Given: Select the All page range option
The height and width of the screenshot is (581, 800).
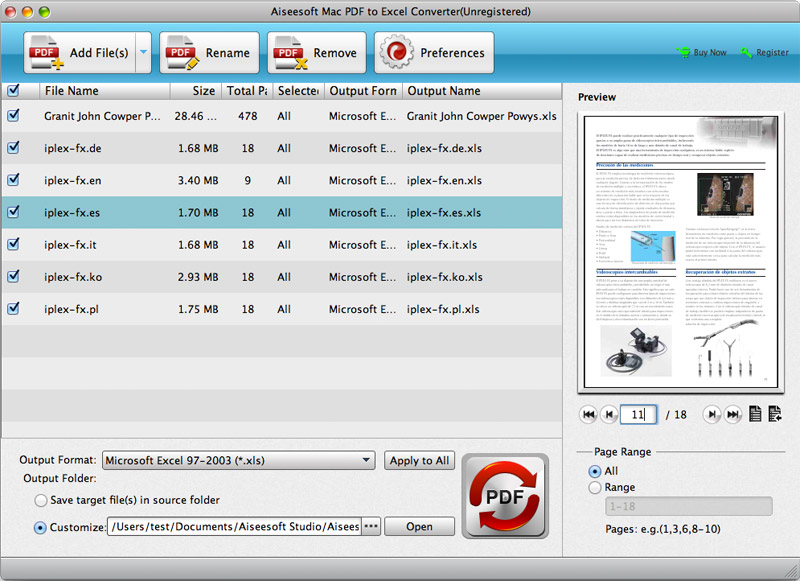Looking at the screenshot, I should click(594, 471).
